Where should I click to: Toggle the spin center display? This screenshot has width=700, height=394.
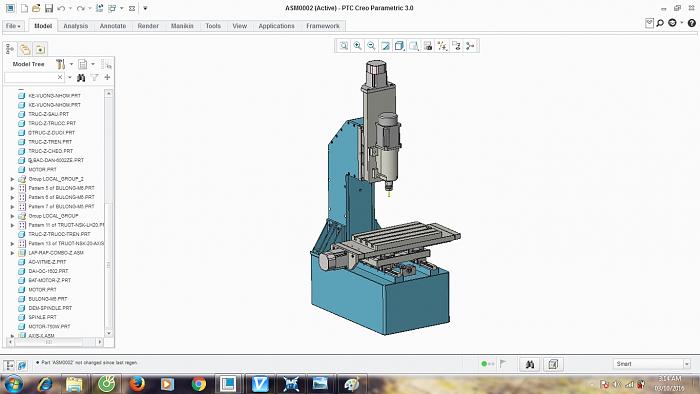(x=470, y=46)
